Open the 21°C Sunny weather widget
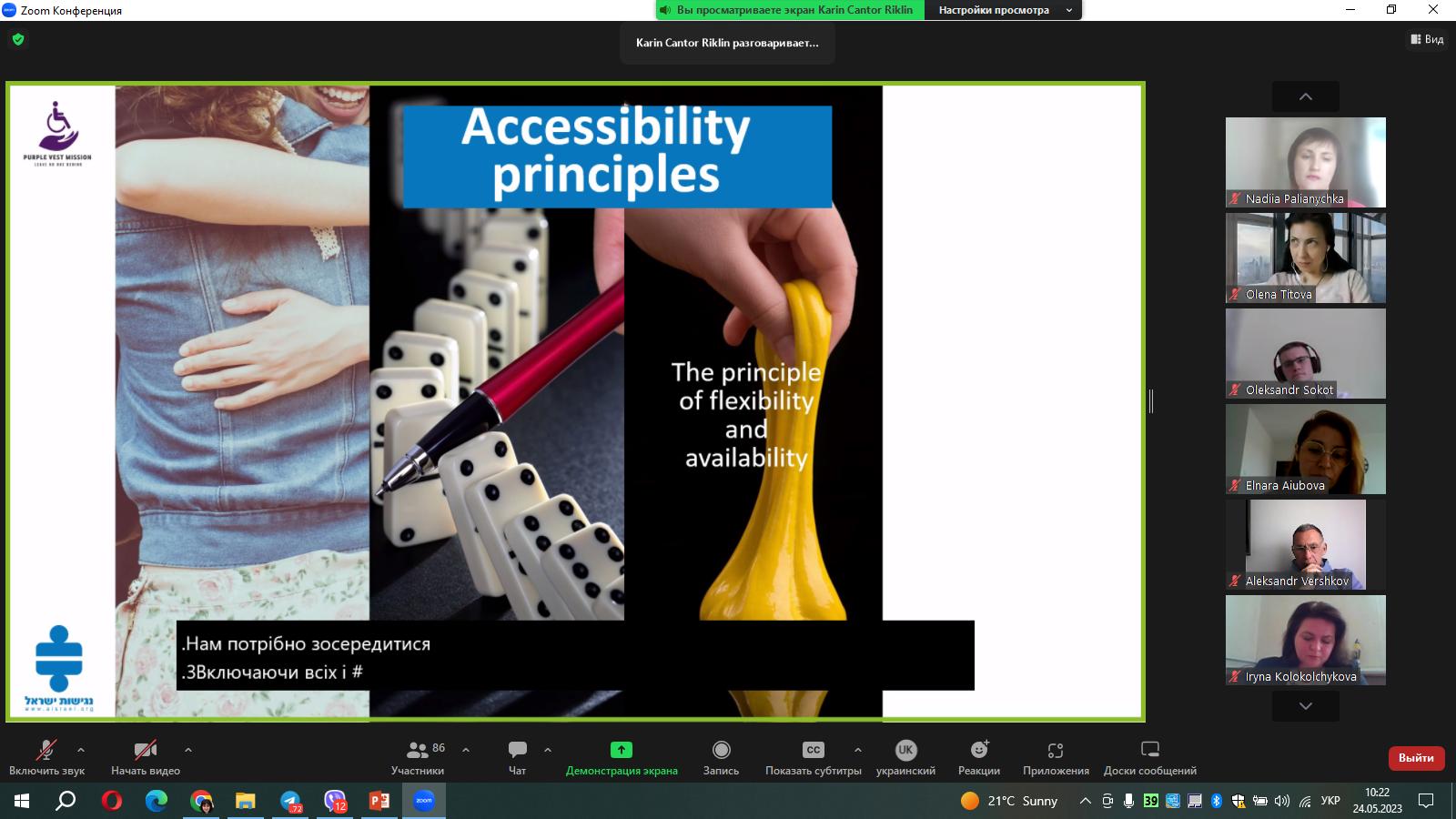1456x819 pixels. [x=1009, y=801]
